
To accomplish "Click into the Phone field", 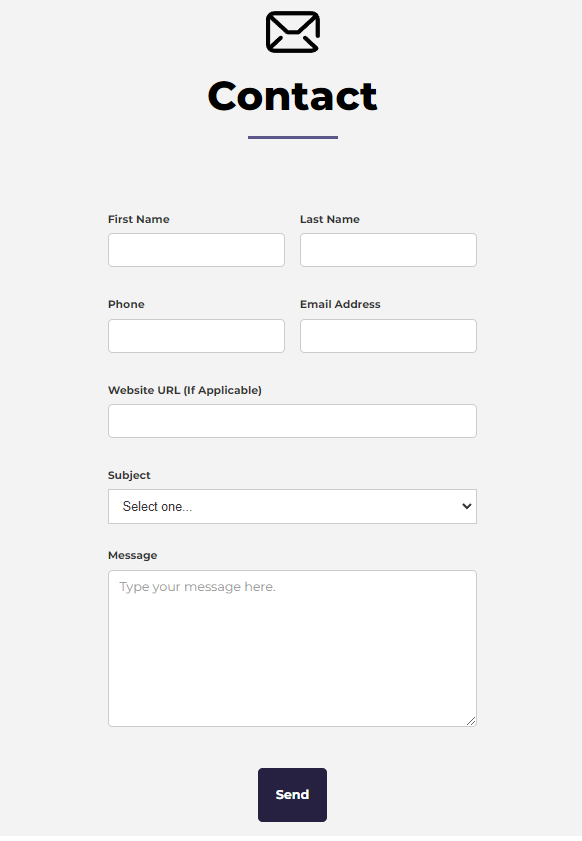I will pyautogui.click(x=196, y=336).
